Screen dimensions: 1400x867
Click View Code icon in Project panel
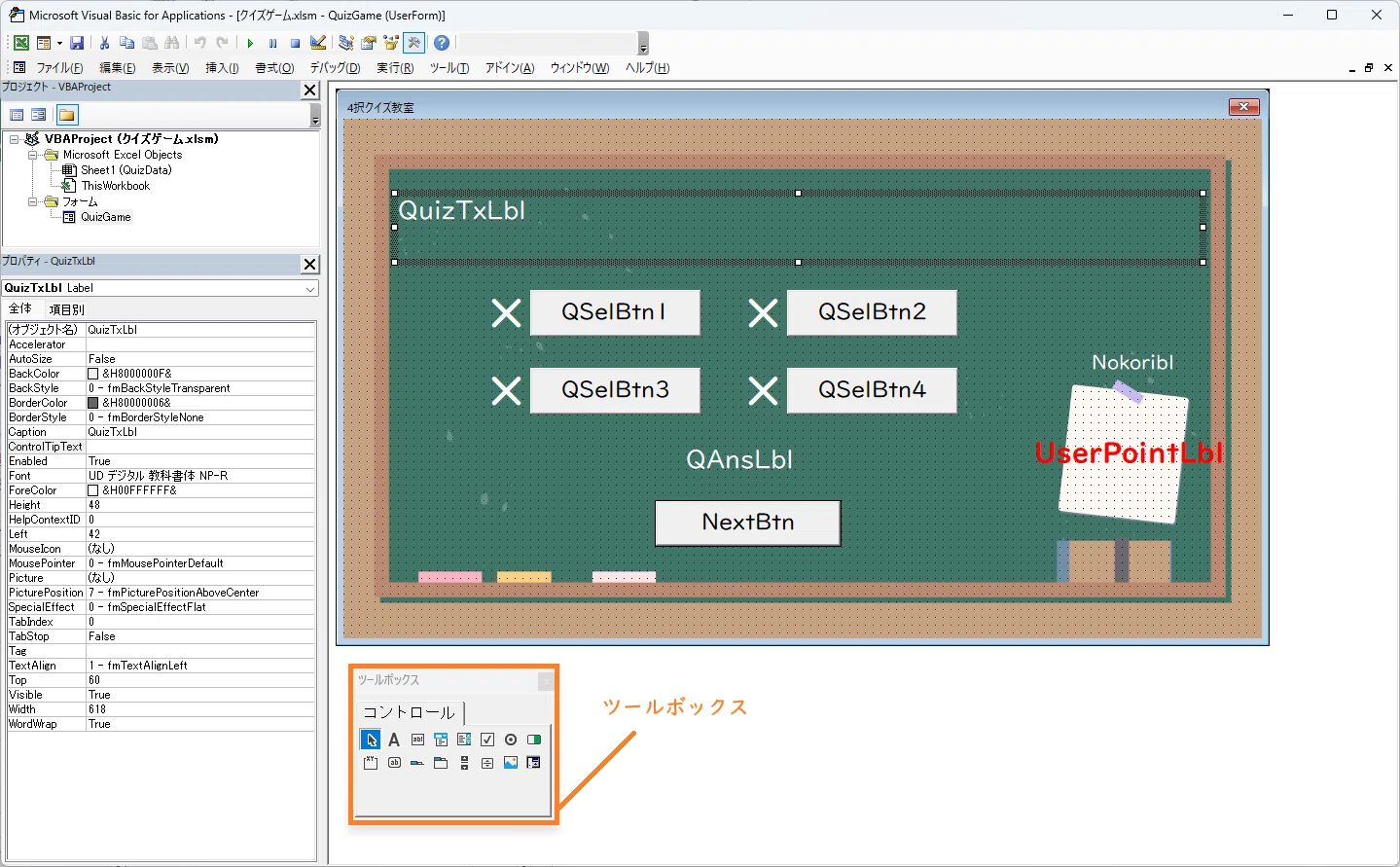(17, 115)
